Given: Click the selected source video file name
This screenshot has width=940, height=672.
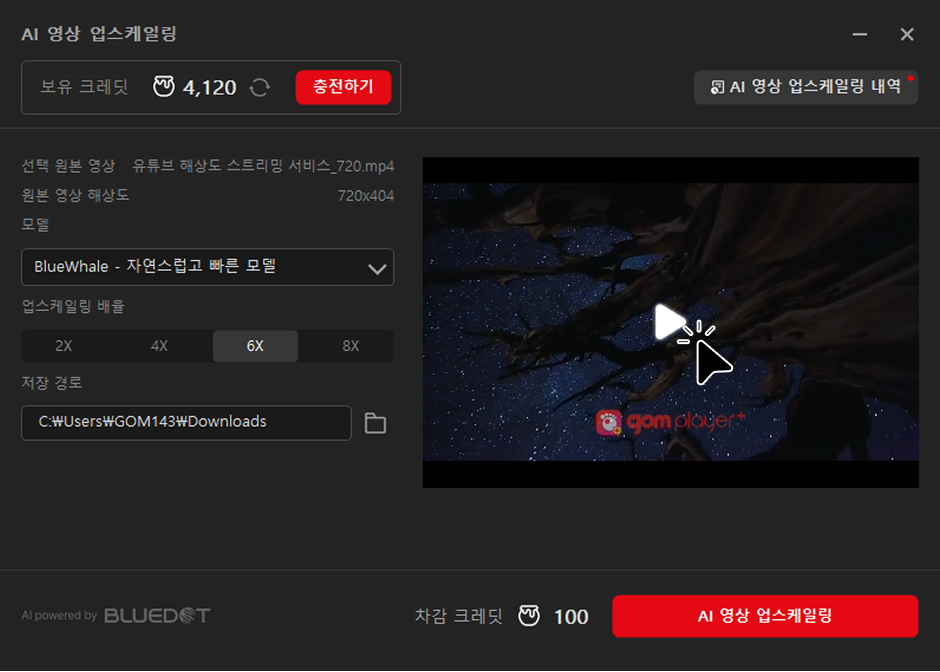Looking at the screenshot, I should pyautogui.click(x=263, y=166).
